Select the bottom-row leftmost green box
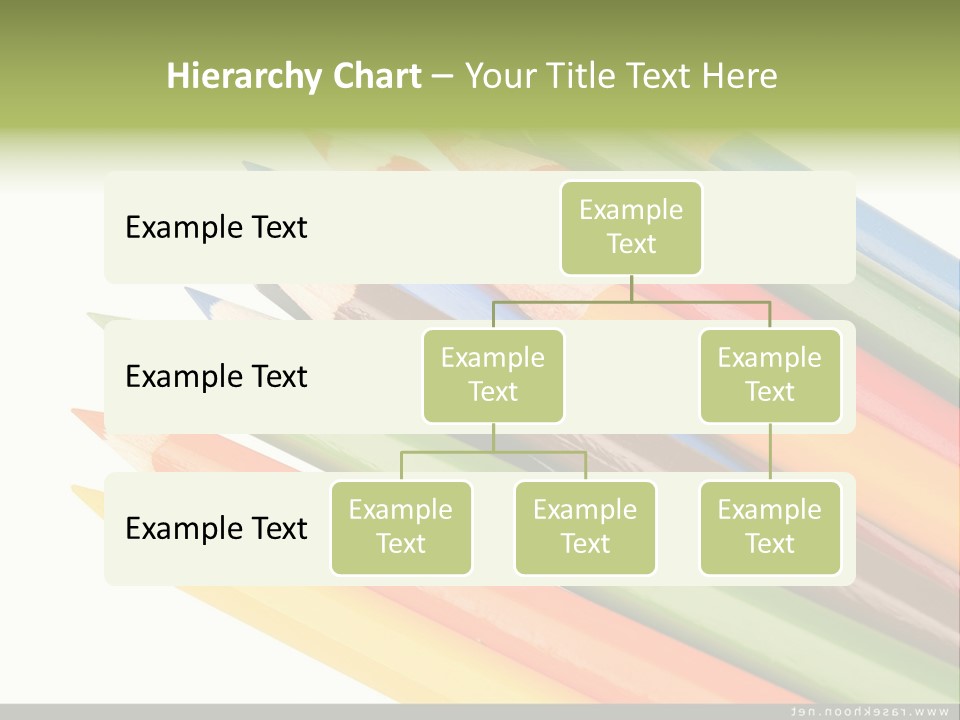This screenshot has height=720, width=960. click(401, 527)
